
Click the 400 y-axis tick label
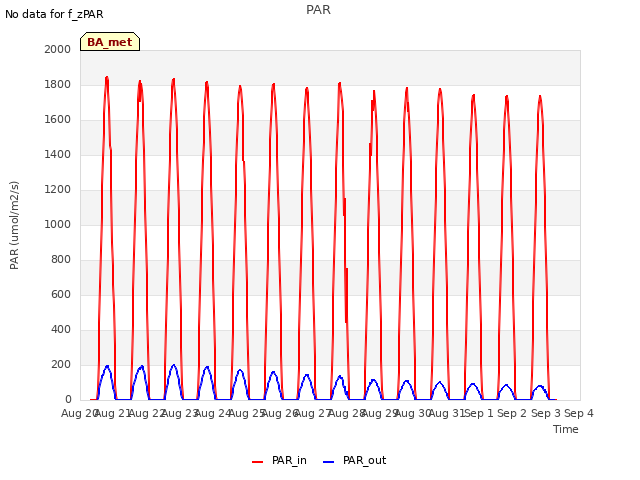point(61,329)
